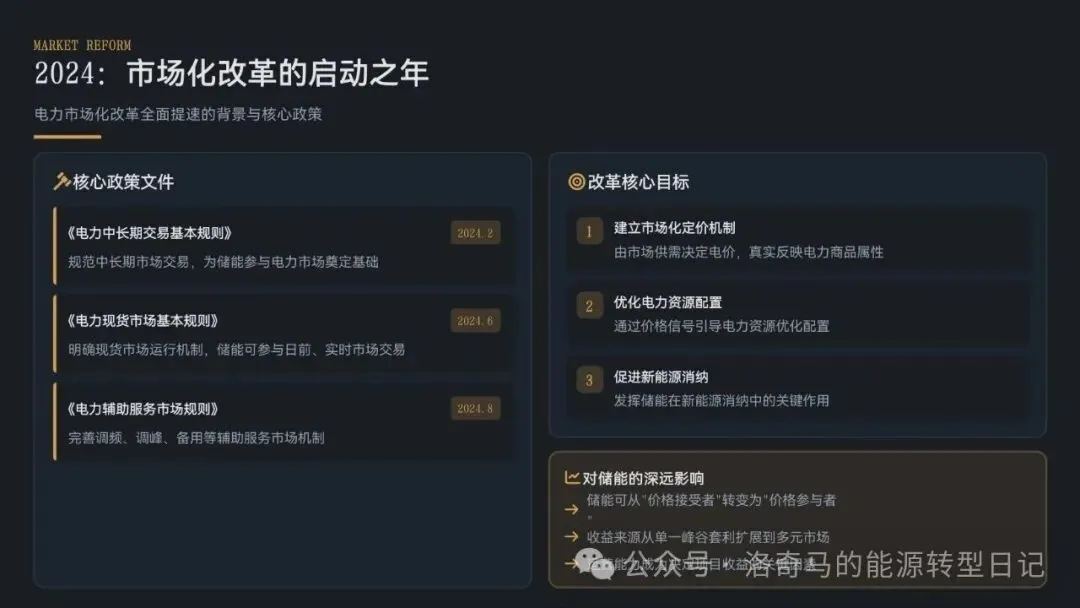Open the 《电力中长期交易基本规则》 card
The image size is (1080, 608).
coord(283,246)
